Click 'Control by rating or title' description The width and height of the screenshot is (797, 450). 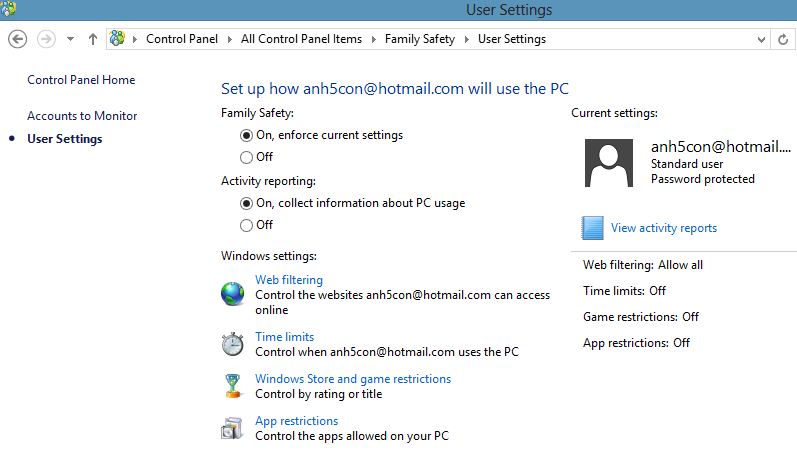(319, 394)
